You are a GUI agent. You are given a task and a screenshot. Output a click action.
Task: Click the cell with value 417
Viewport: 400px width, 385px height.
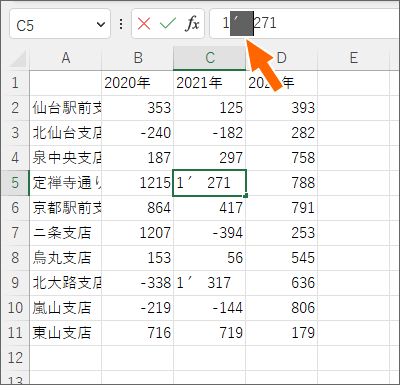210,208
